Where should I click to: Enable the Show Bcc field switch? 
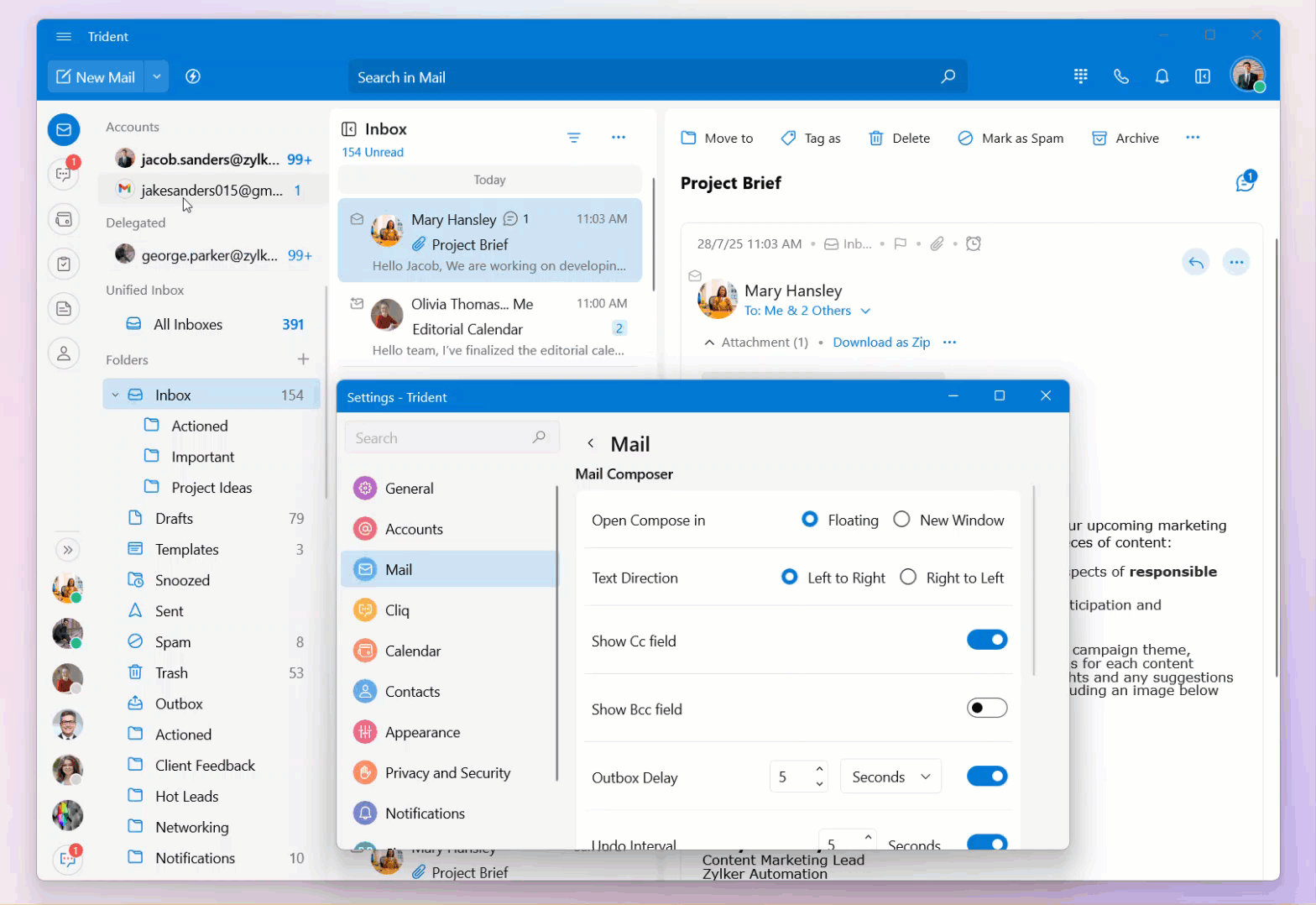pyautogui.click(x=987, y=708)
